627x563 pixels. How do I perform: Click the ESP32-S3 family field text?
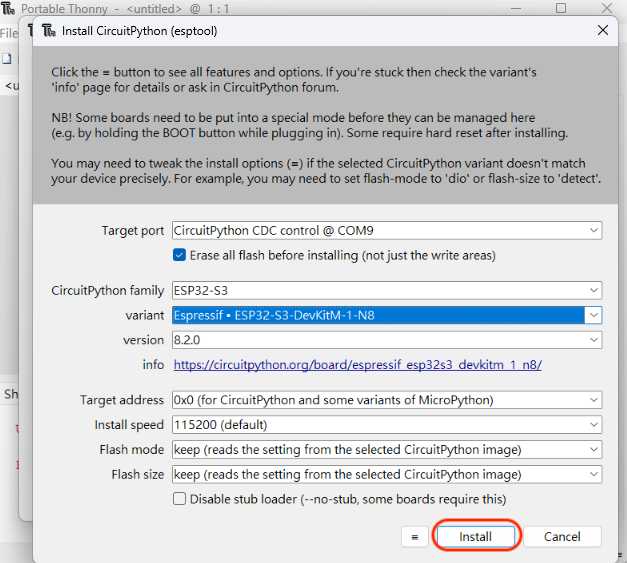tap(201, 290)
